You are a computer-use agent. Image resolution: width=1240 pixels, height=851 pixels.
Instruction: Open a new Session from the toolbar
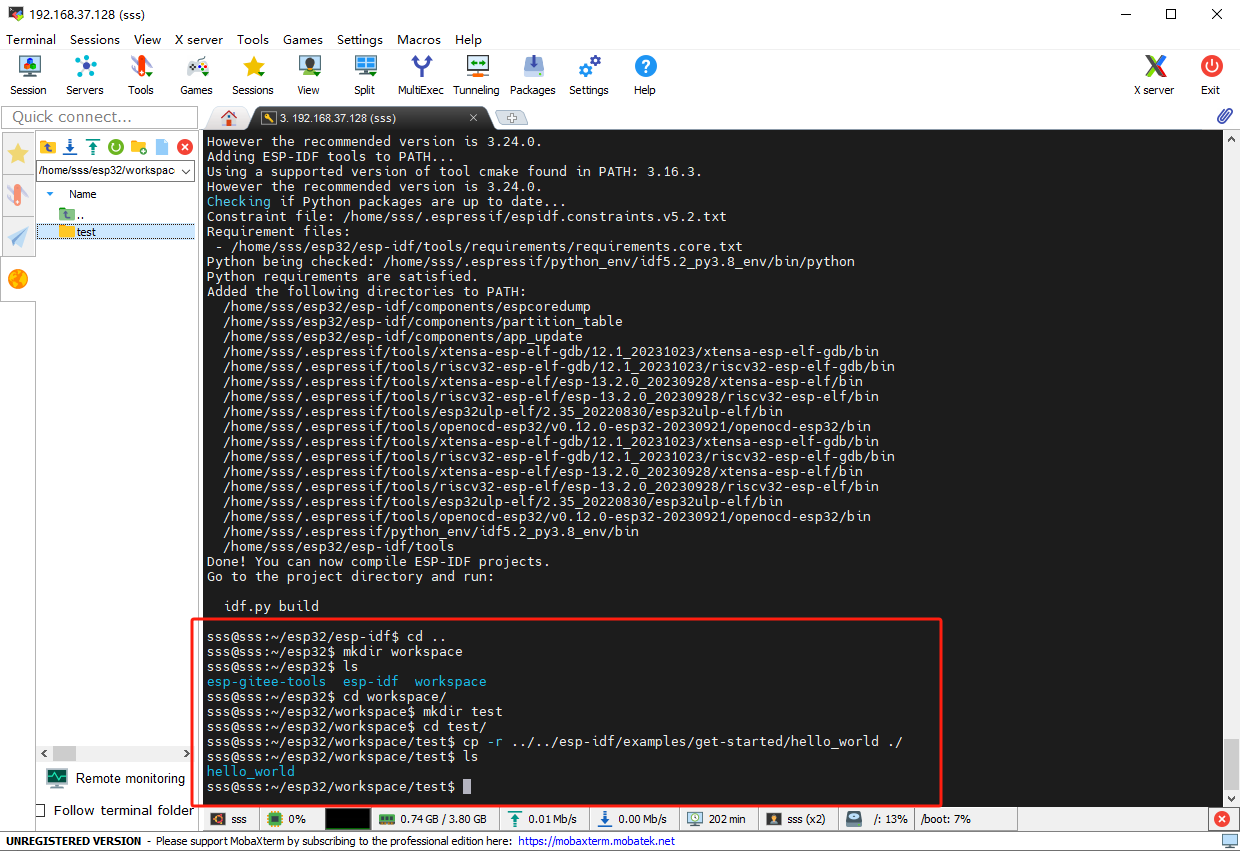click(x=28, y=76)
